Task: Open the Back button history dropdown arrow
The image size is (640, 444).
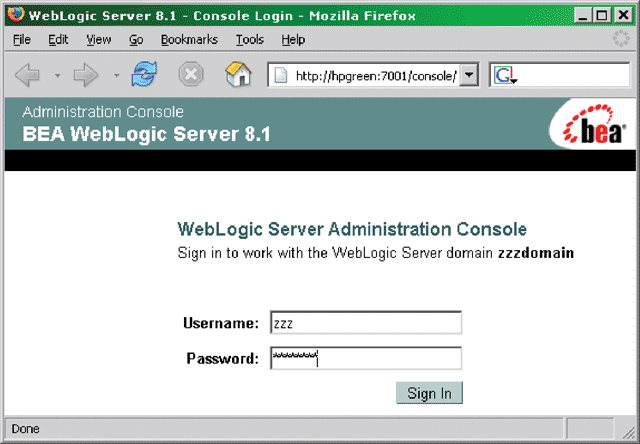Action: [57, 76]
